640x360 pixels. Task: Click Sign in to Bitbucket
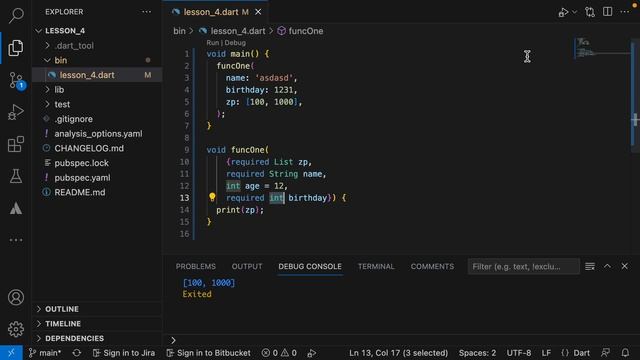[x=209, y=353]
